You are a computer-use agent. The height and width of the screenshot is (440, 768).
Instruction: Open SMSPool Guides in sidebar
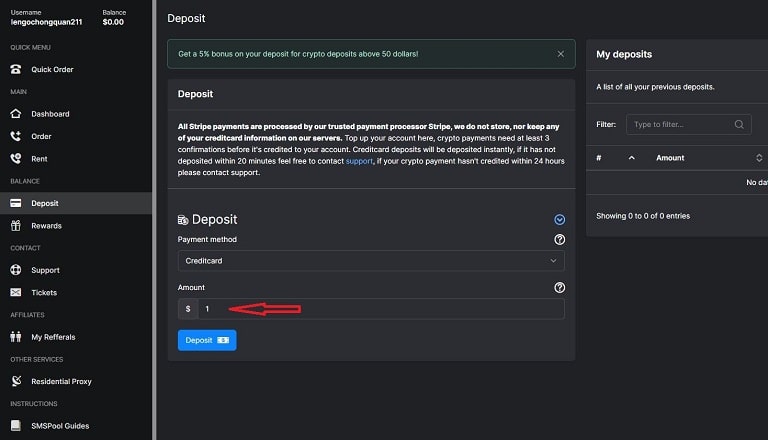[59, 426]
